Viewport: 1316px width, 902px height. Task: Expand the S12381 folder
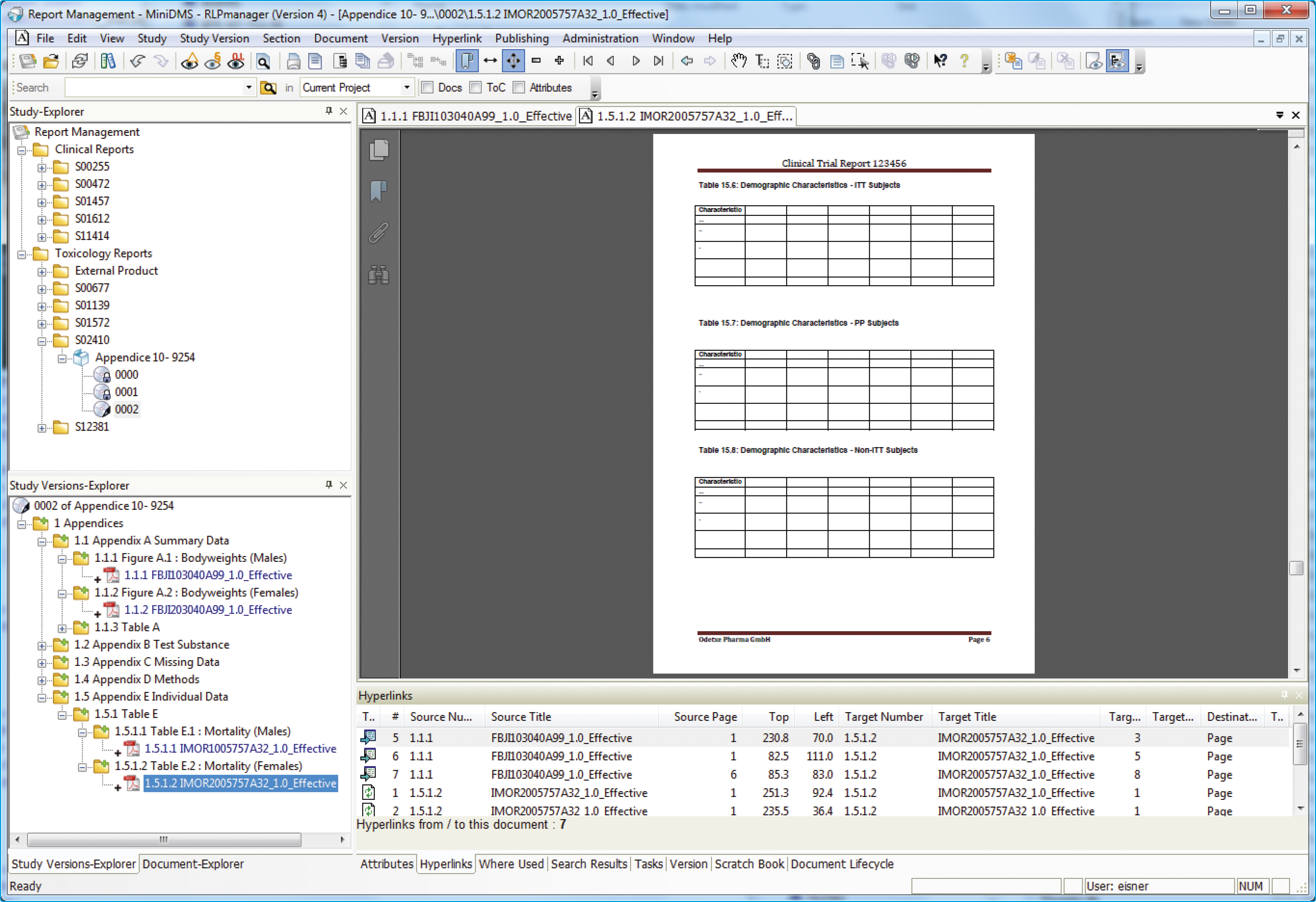[42, 428]
